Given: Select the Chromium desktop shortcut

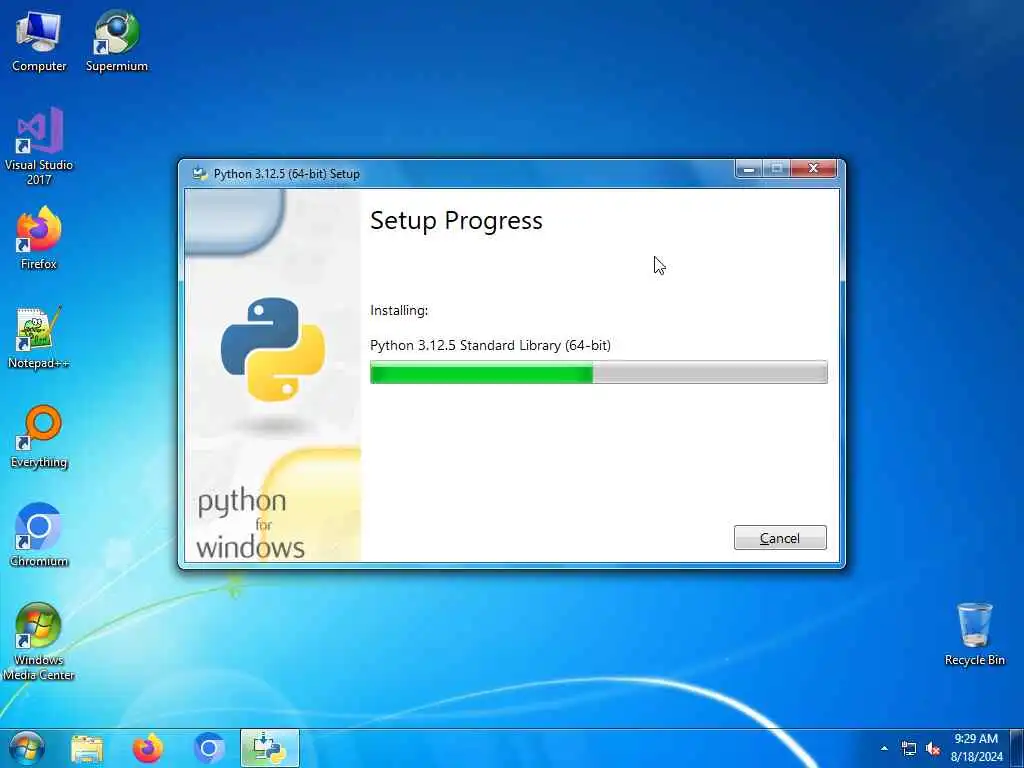Looking at the screenshot, I should [x=39, y=536].
